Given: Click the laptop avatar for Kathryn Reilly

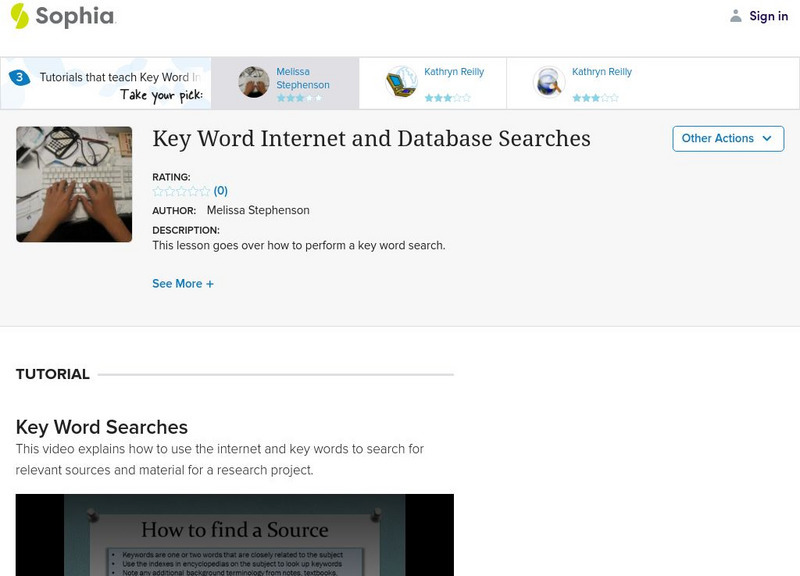Looking at the screenshot, I should point(402,82).
